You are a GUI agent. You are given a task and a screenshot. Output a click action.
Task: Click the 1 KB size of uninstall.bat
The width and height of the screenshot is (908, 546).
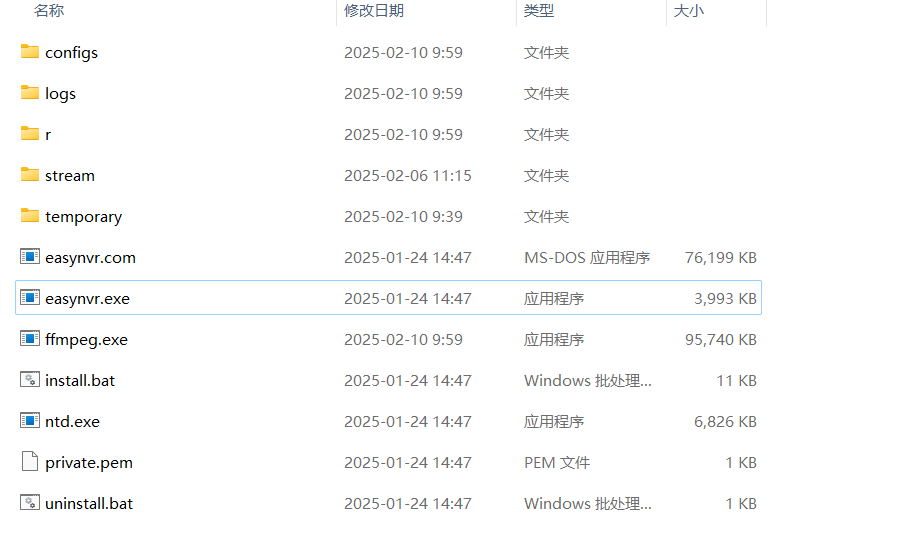[x=741, y=504]
